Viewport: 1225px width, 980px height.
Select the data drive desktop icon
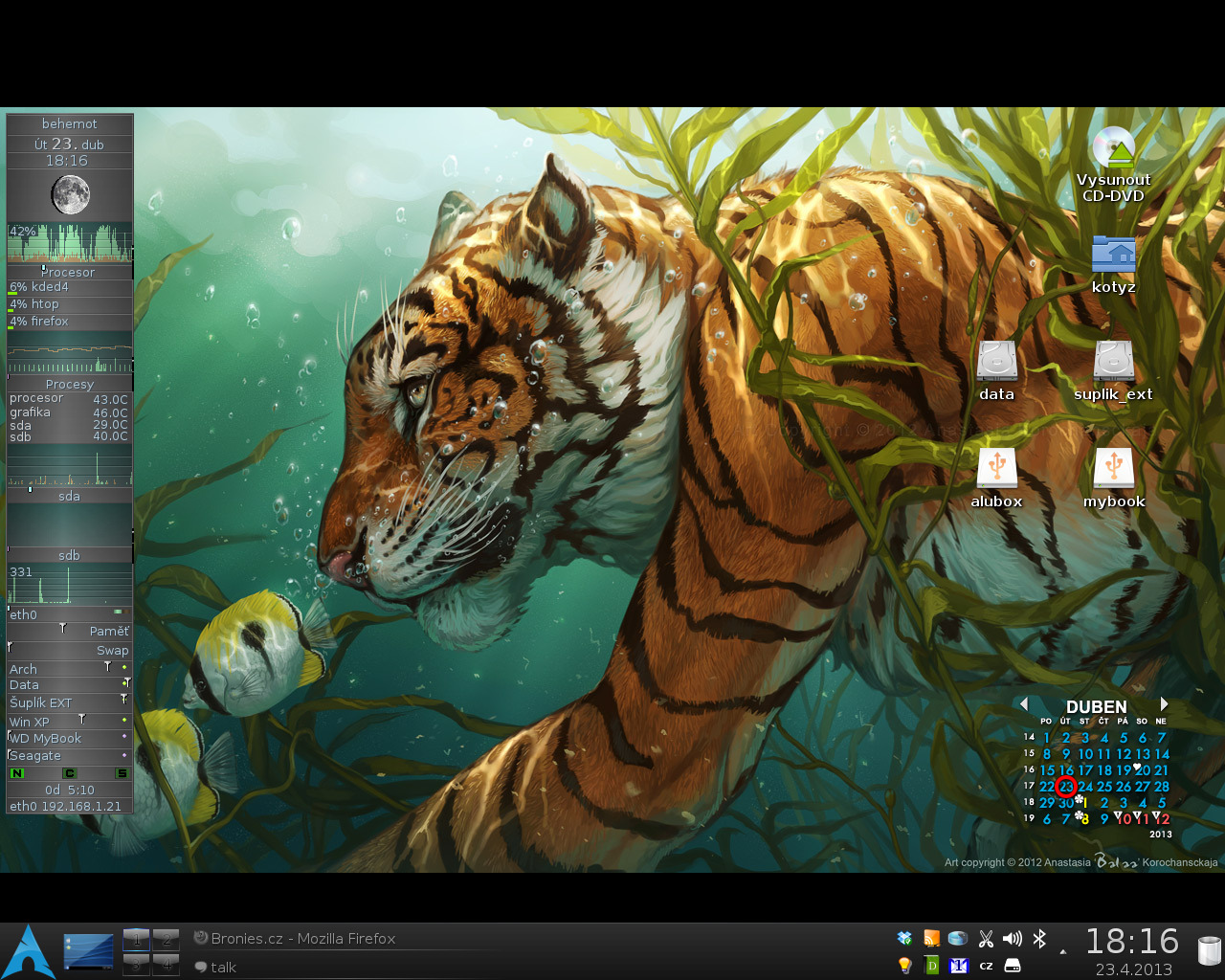(996, 371)
